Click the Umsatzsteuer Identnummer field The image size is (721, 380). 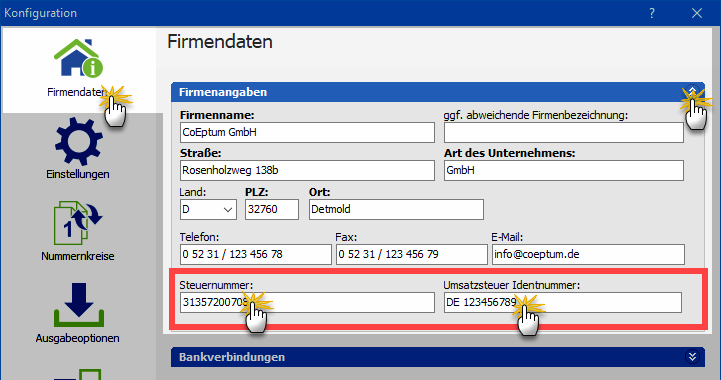[563, 302]
